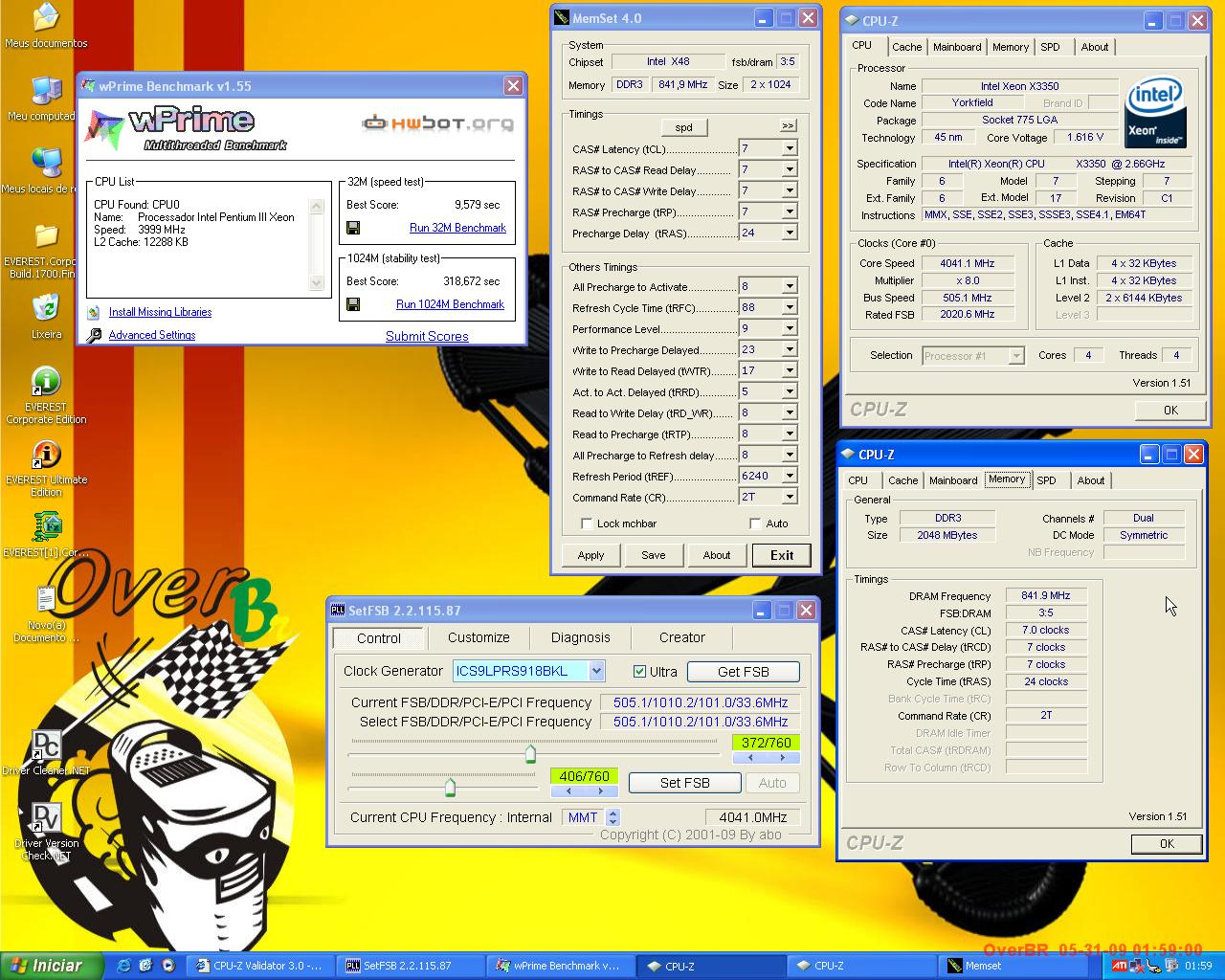Open Mainboard tab in top CPU-Z window

tap(957, 47)
